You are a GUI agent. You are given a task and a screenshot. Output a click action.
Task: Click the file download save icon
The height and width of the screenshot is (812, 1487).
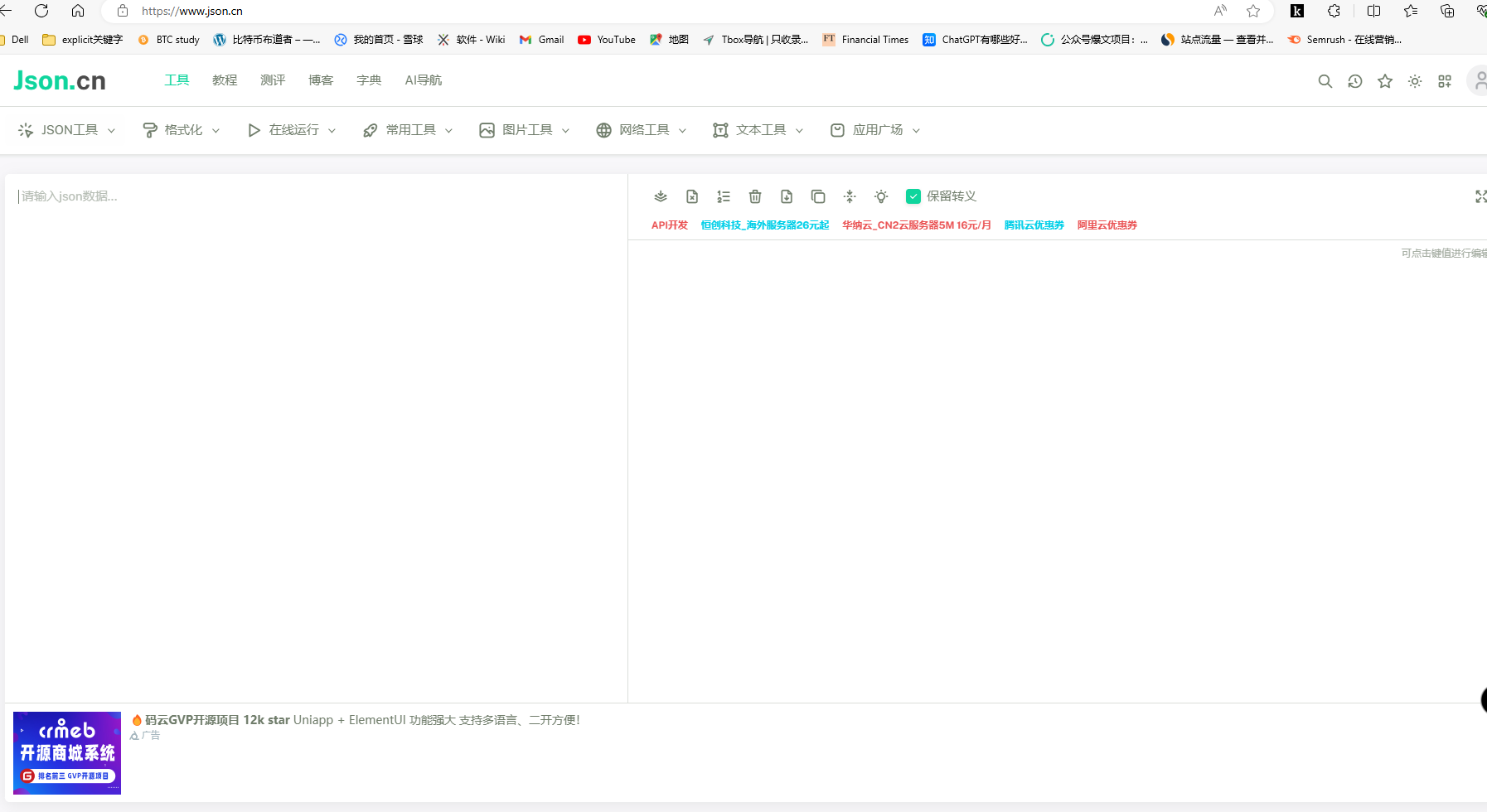tap(787, 196)
